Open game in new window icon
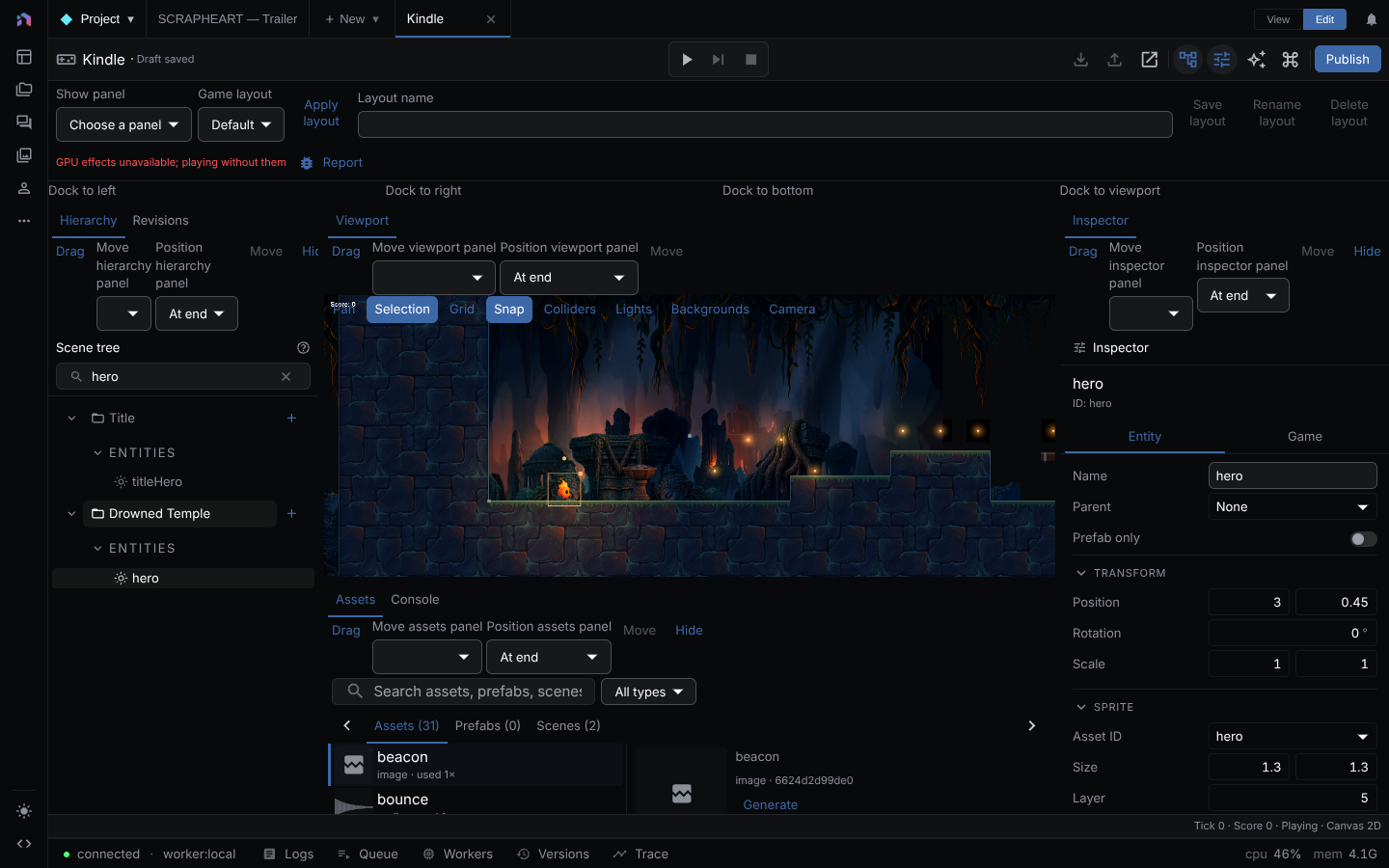Image resolution: width=1389 pixels, height=868 pixels. pyautogui.click(x=1149, y=60)
